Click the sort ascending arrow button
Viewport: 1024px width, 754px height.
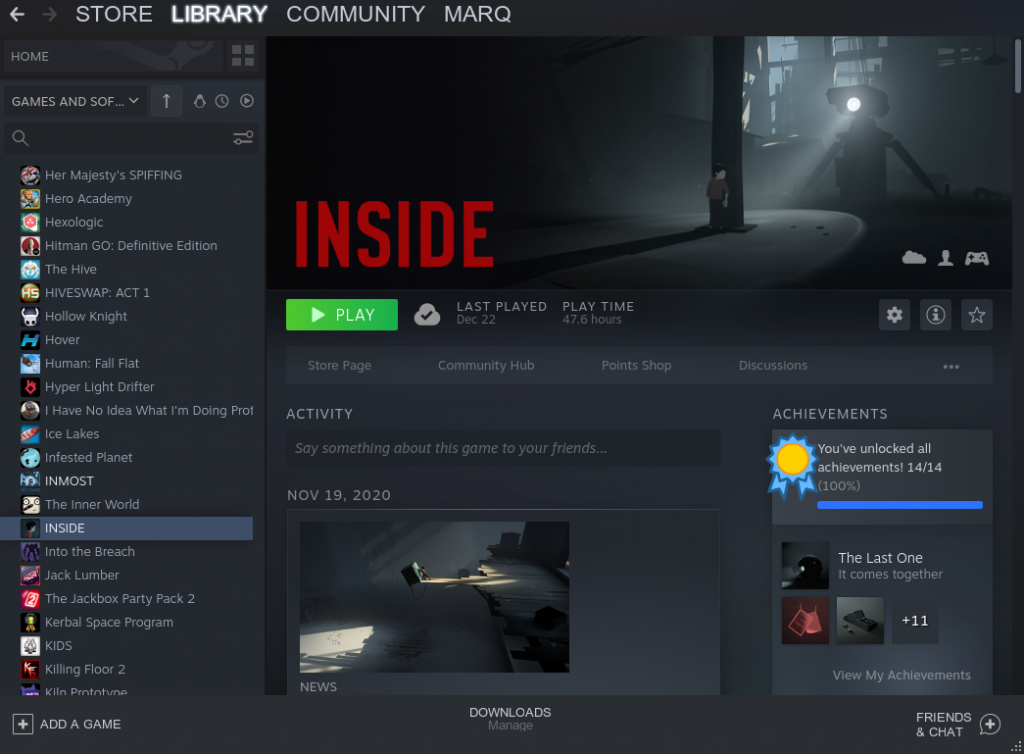click(167, 101)
